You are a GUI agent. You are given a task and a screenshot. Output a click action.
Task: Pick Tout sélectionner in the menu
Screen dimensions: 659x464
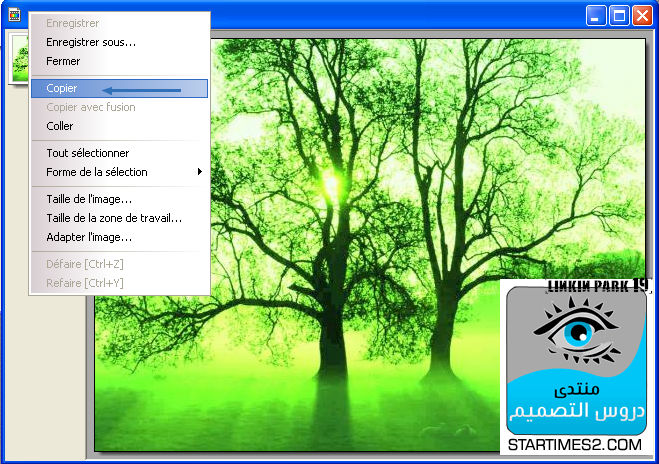tap(88, 153)
